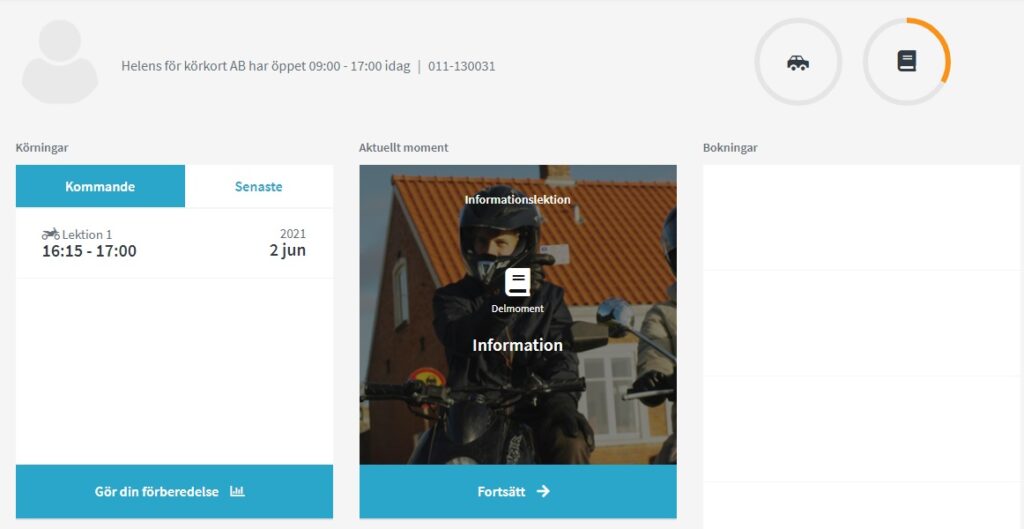The image size is (1024, 529).
Task: Click the Körningar section heading
Action: pos(42,148)
